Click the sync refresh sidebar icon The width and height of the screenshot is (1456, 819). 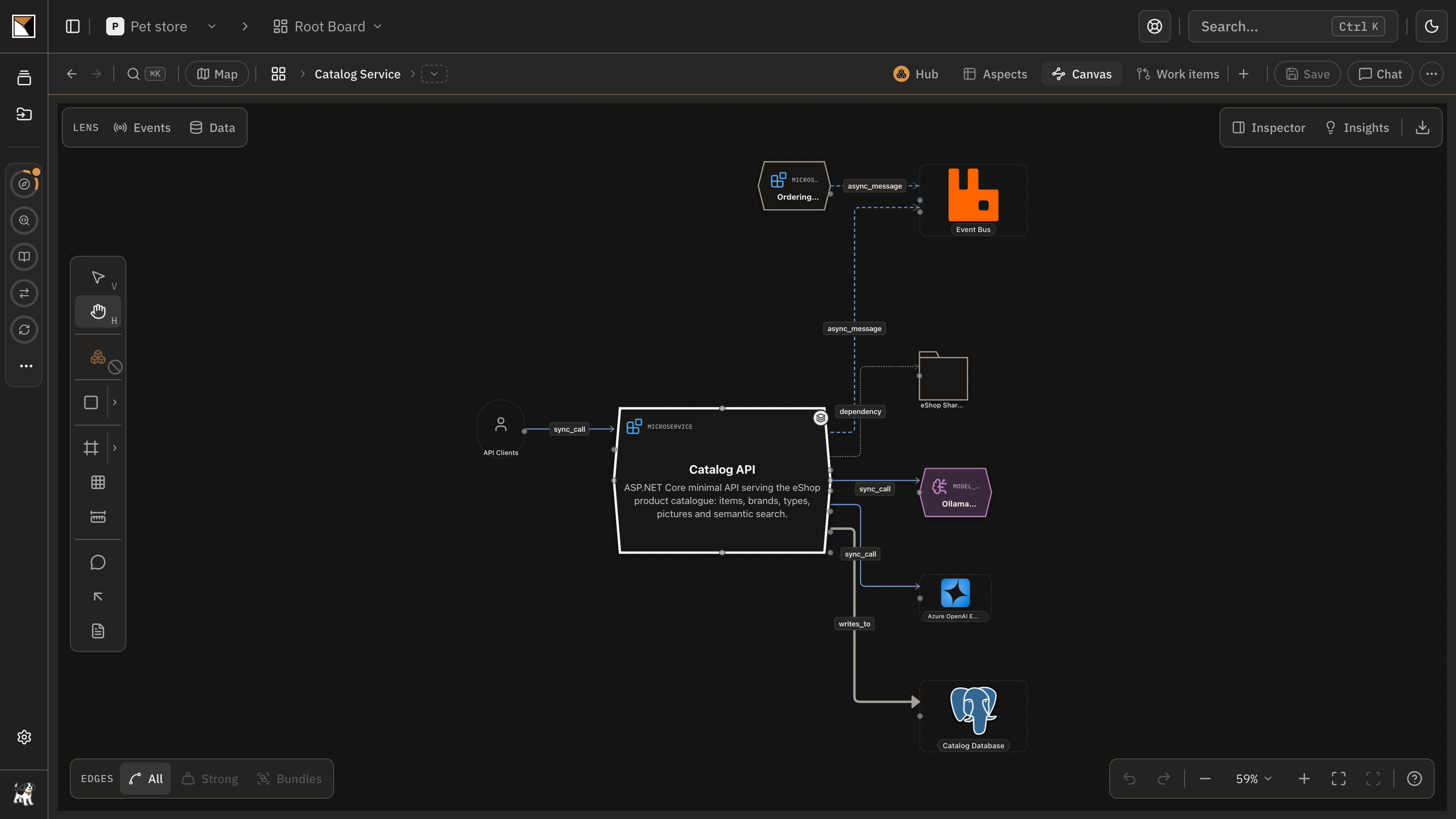click(24, 330)
